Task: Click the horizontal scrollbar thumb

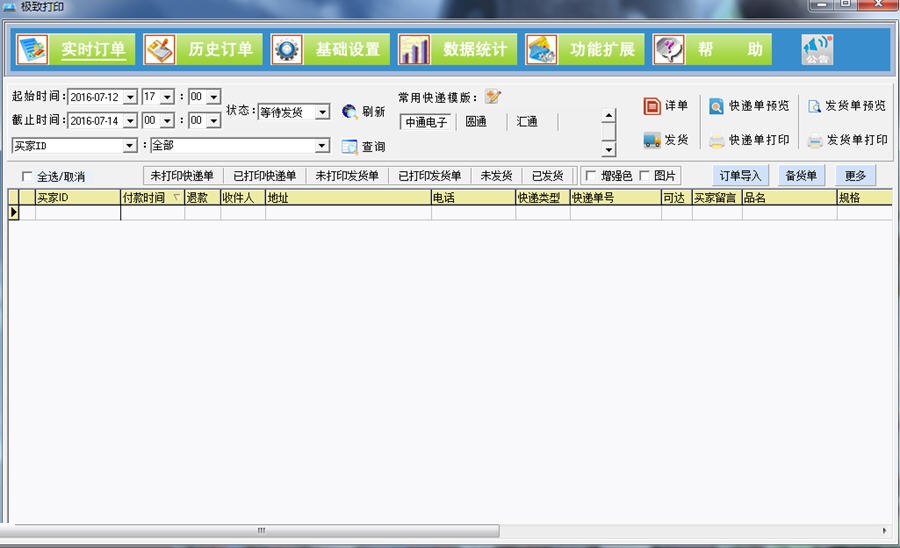Action: [250, 531]
